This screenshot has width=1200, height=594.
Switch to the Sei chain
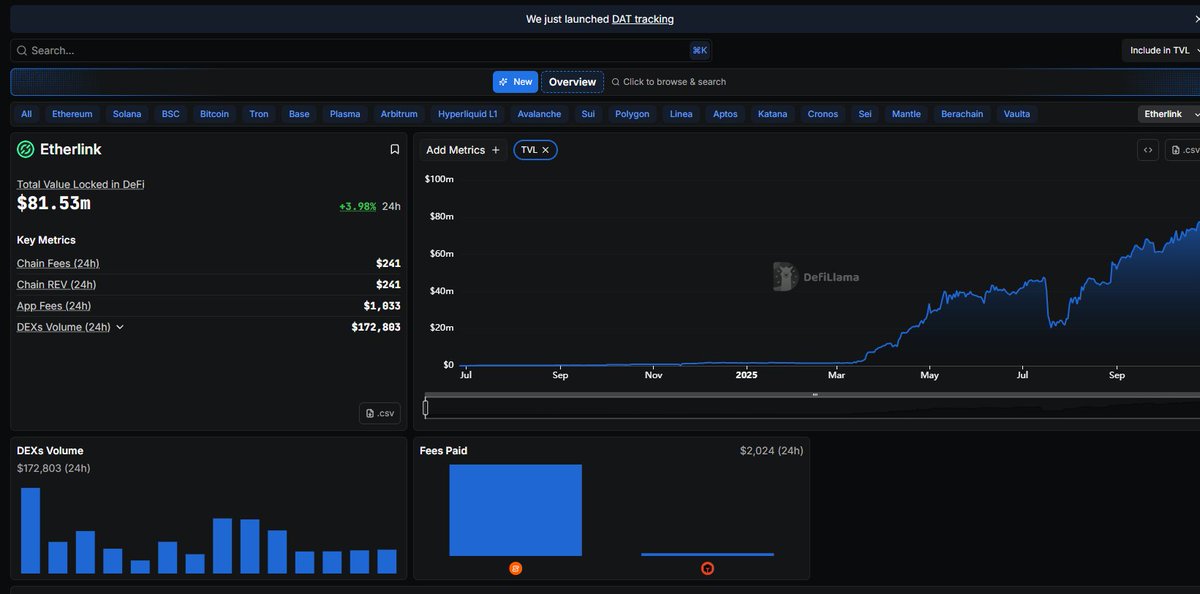click(865, 114)
